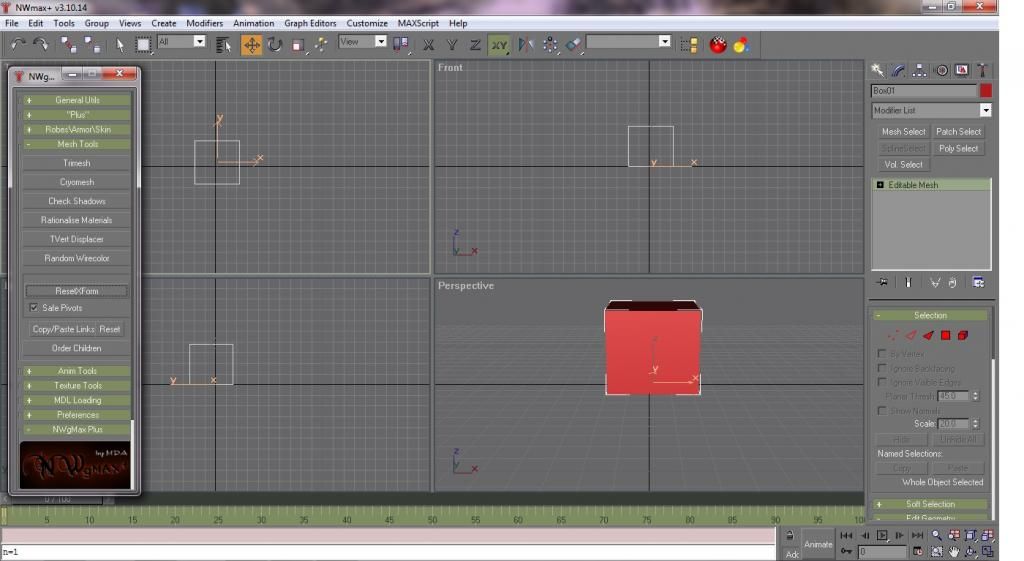Image resolution: width=1024 pixels, height=561 pixels.
Task: Click the red object color swatch
Action: (985, 91)
